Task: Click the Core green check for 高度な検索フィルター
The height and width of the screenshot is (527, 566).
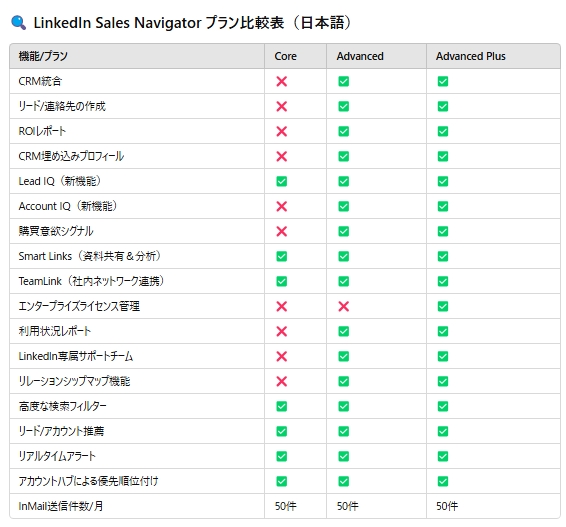Action: coord(282,406)
